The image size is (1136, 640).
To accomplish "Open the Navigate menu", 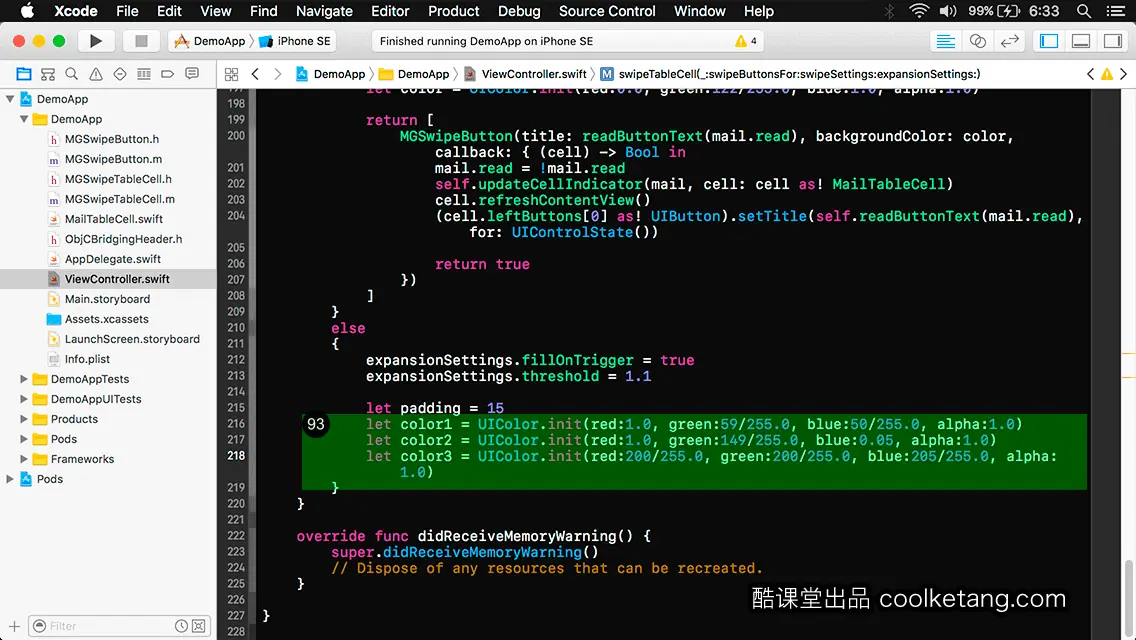I will 324,11.
